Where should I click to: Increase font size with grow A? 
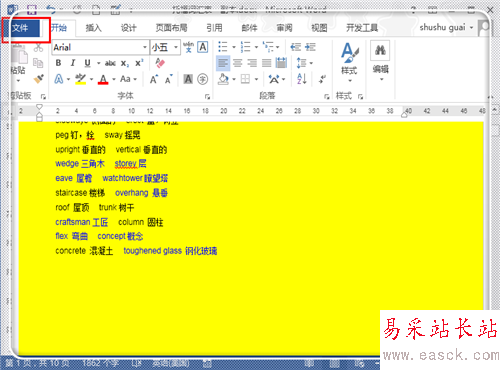(x=154, y=79)
